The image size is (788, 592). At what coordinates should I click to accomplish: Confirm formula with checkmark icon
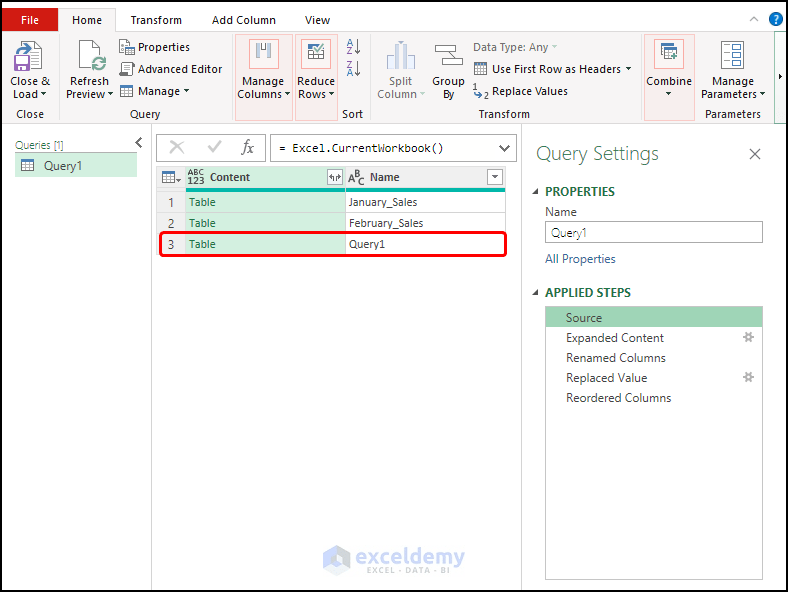tap(214, 147)
